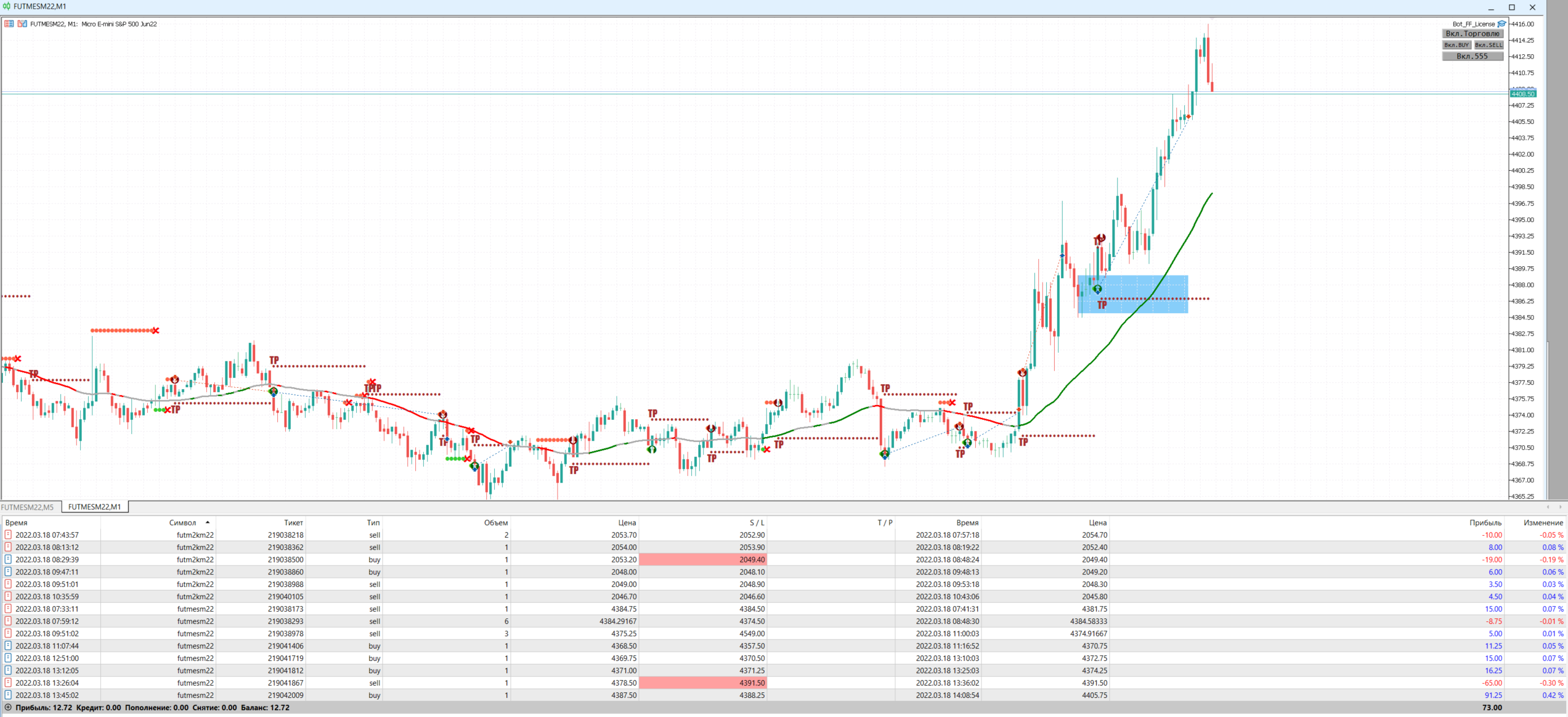1568x717 pixels.
Task: Select the FUTMESM22,M1 chart tab
Action: coord(94,507)
